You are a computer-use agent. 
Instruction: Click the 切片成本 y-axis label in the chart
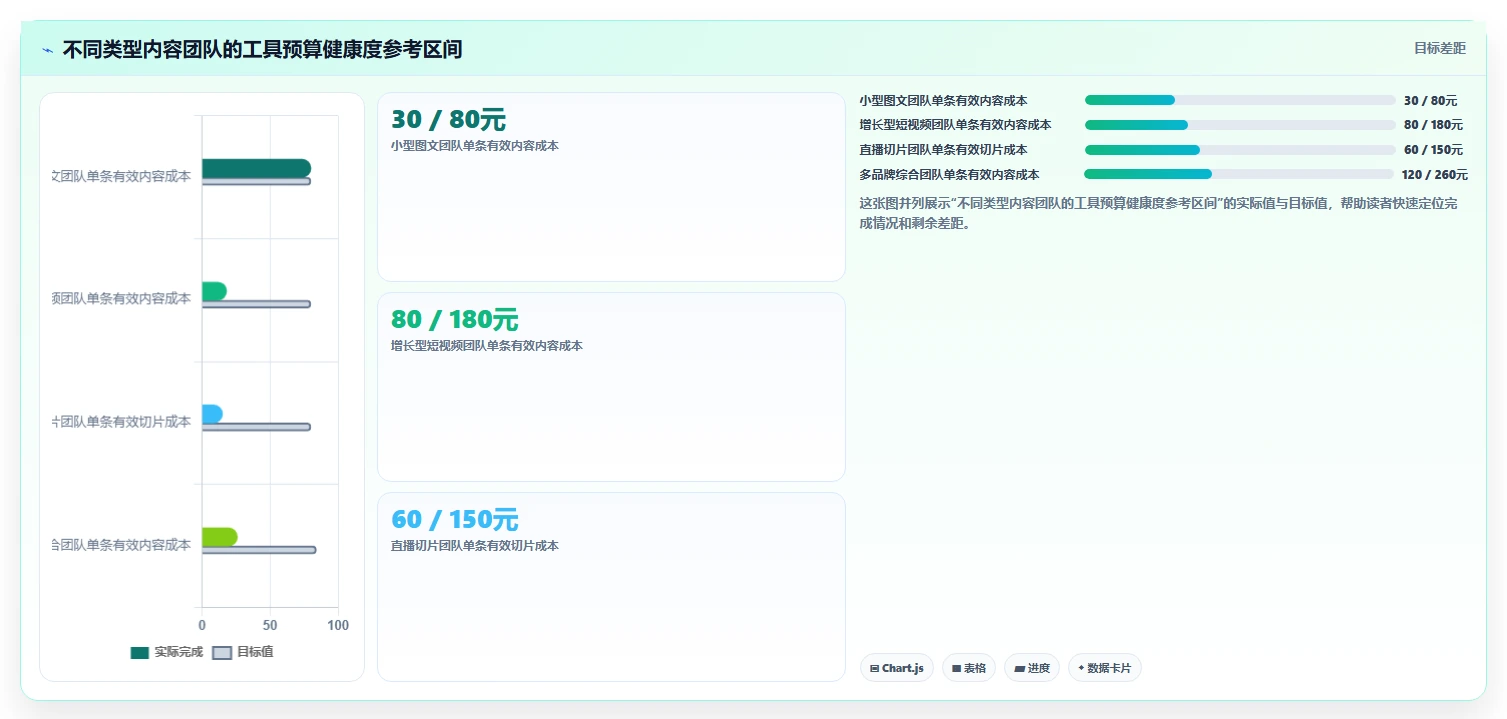(121, 422)
